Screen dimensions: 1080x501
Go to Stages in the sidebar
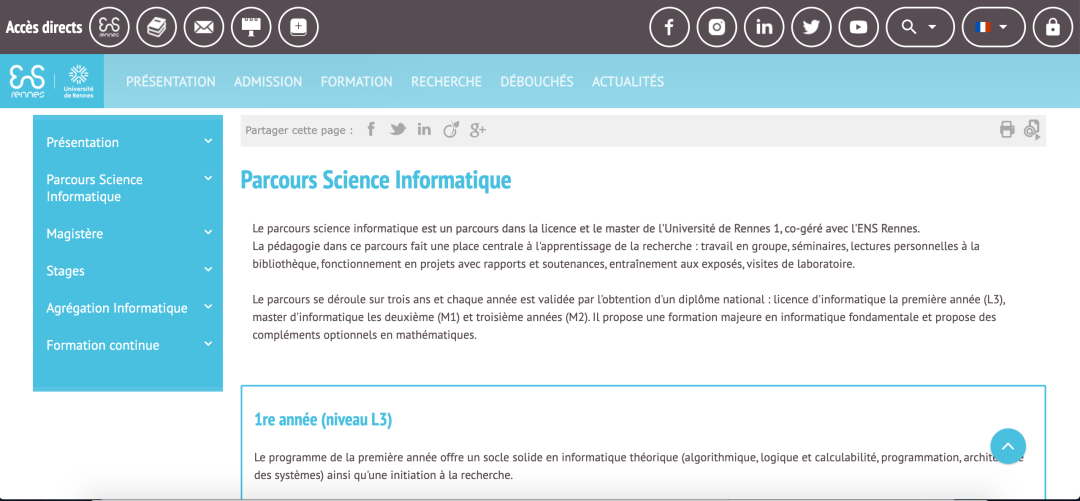tap(65, 271)
